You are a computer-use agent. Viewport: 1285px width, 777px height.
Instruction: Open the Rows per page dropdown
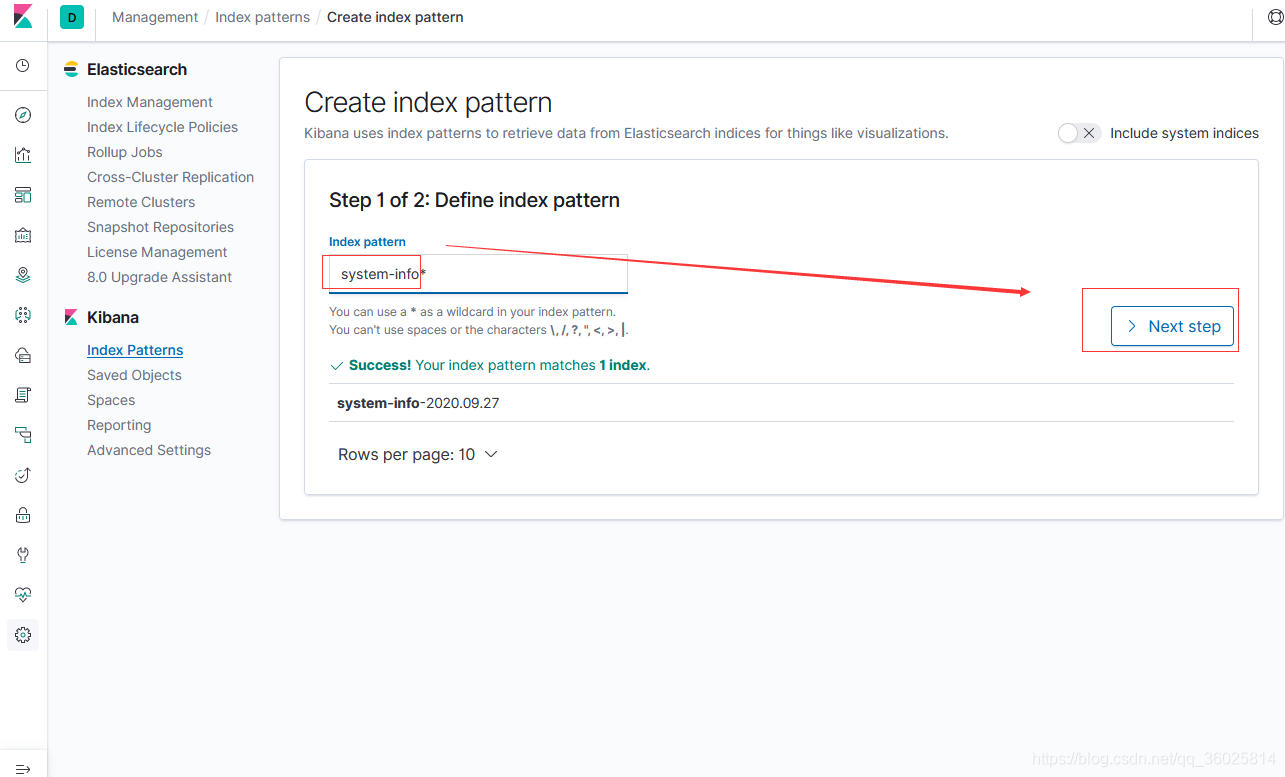tap(417, 454)
